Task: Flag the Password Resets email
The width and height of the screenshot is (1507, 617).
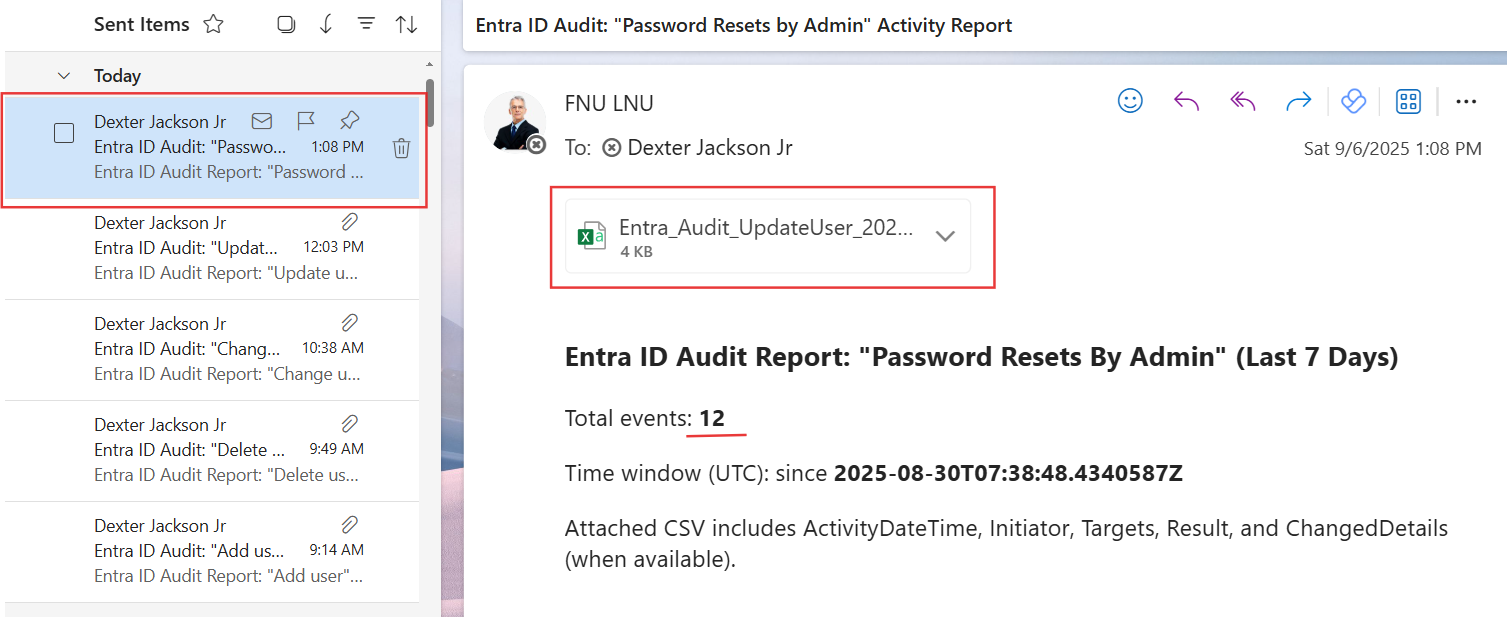Action: point(306,121)
